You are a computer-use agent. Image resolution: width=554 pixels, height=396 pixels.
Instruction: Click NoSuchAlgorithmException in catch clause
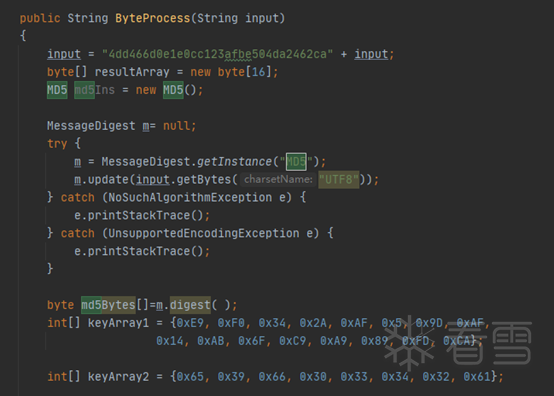[x=190, y=197]
